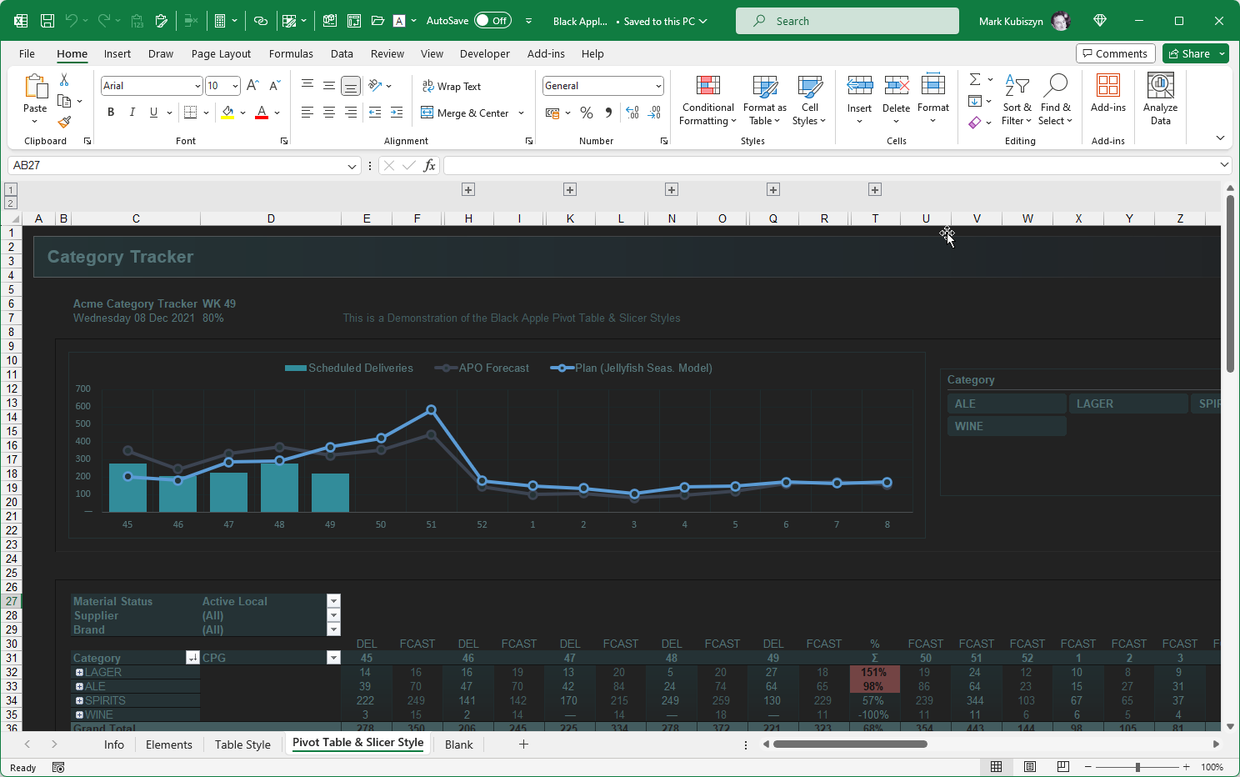Open Add-ins from the ribbon
This screenshot has height=777, width=1240.
pos(1108,93)
